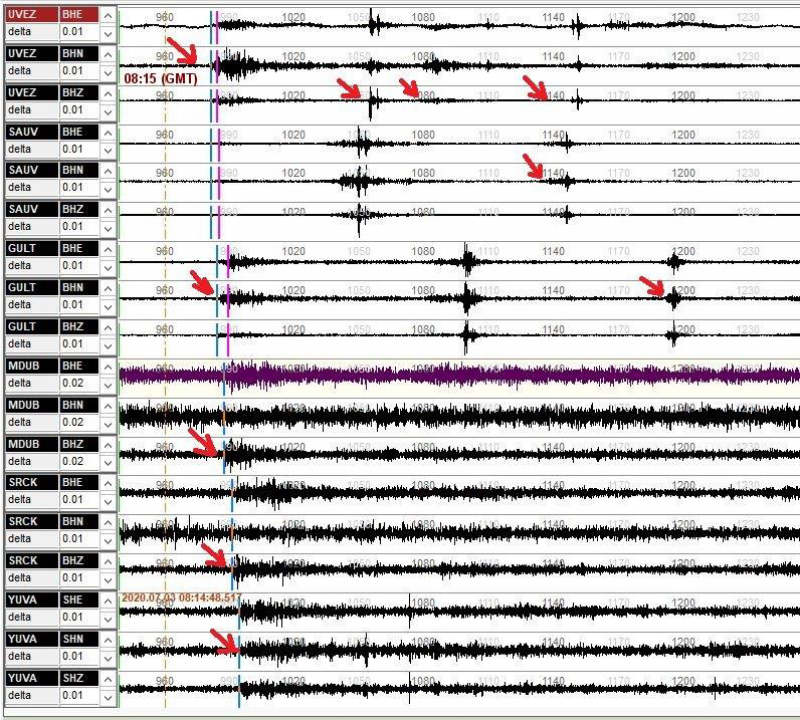This screenshot has width=800, height=720.
Task: Select the purple MDUB BHE waveform trace
Action: 459,377
